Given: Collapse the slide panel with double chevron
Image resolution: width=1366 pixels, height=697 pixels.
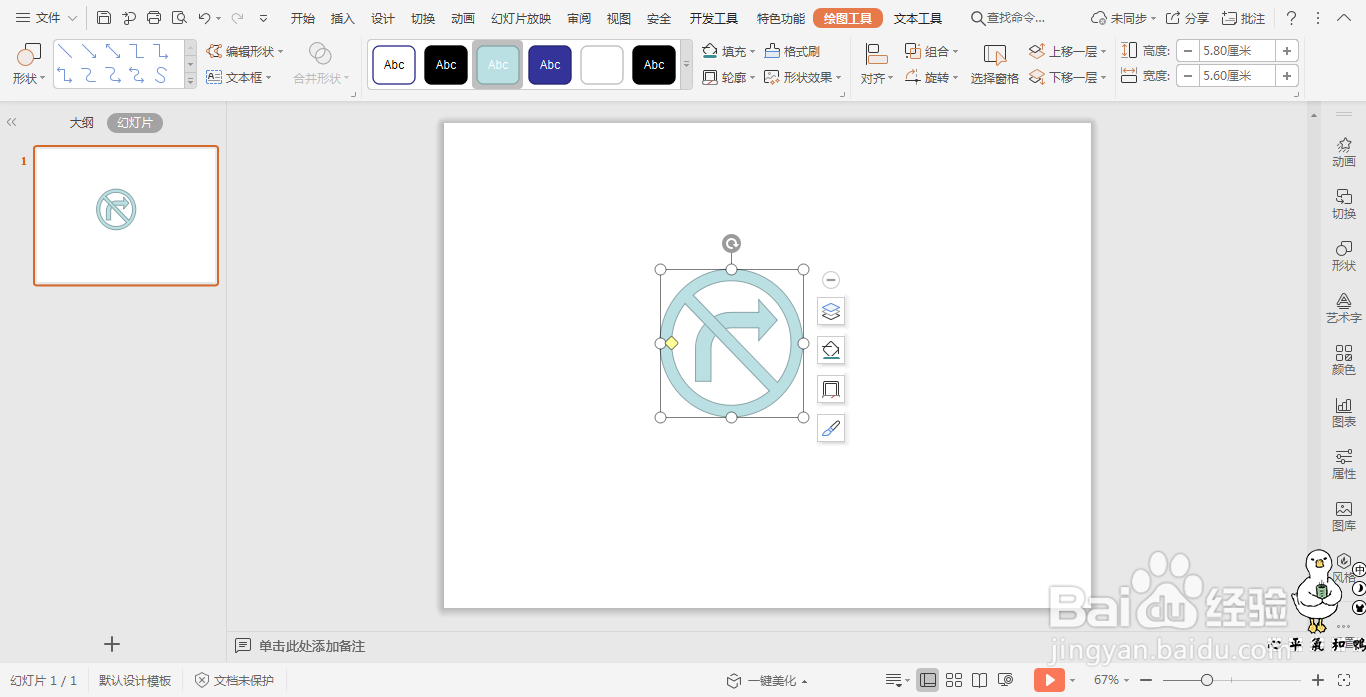Looking at the screenshot, I should (x=12, y=122).
